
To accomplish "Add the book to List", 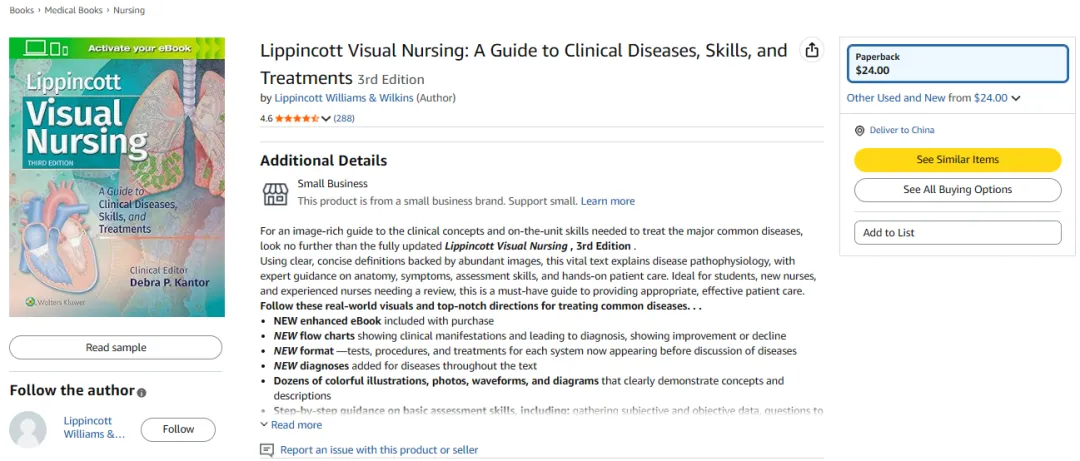I will (957, 233).
